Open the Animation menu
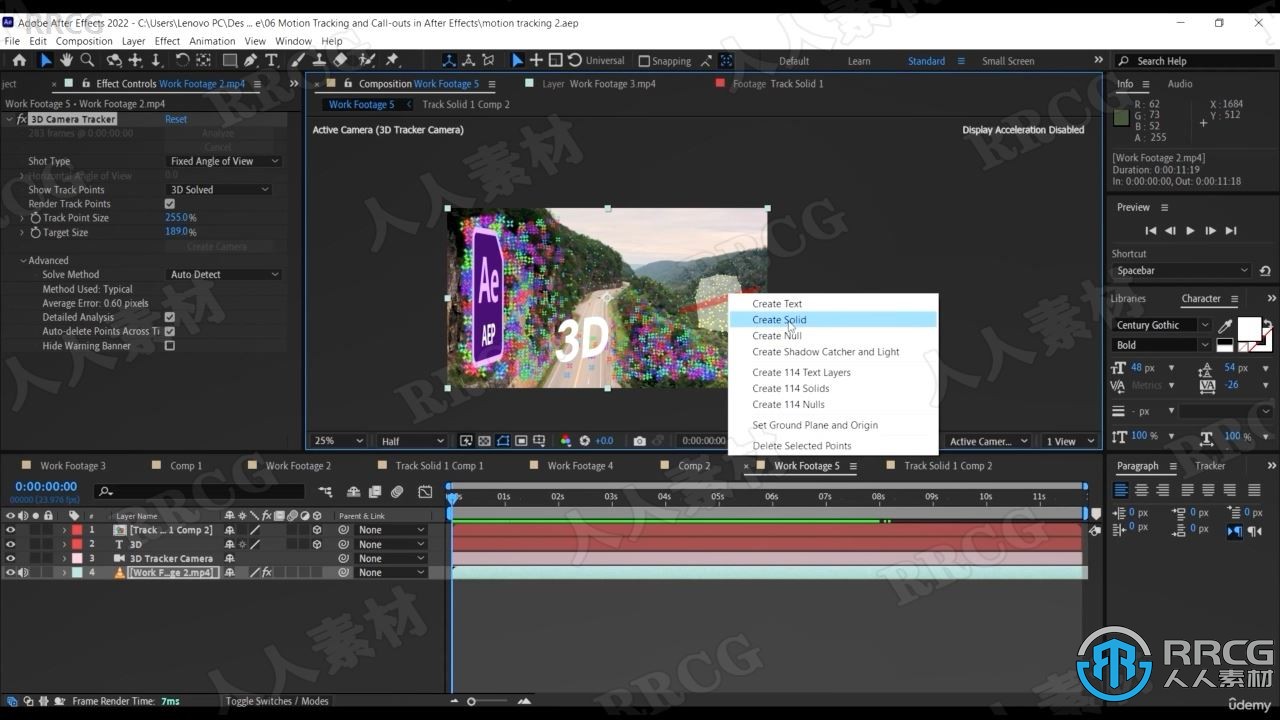 pyautogui.click(x=212, y=41)
